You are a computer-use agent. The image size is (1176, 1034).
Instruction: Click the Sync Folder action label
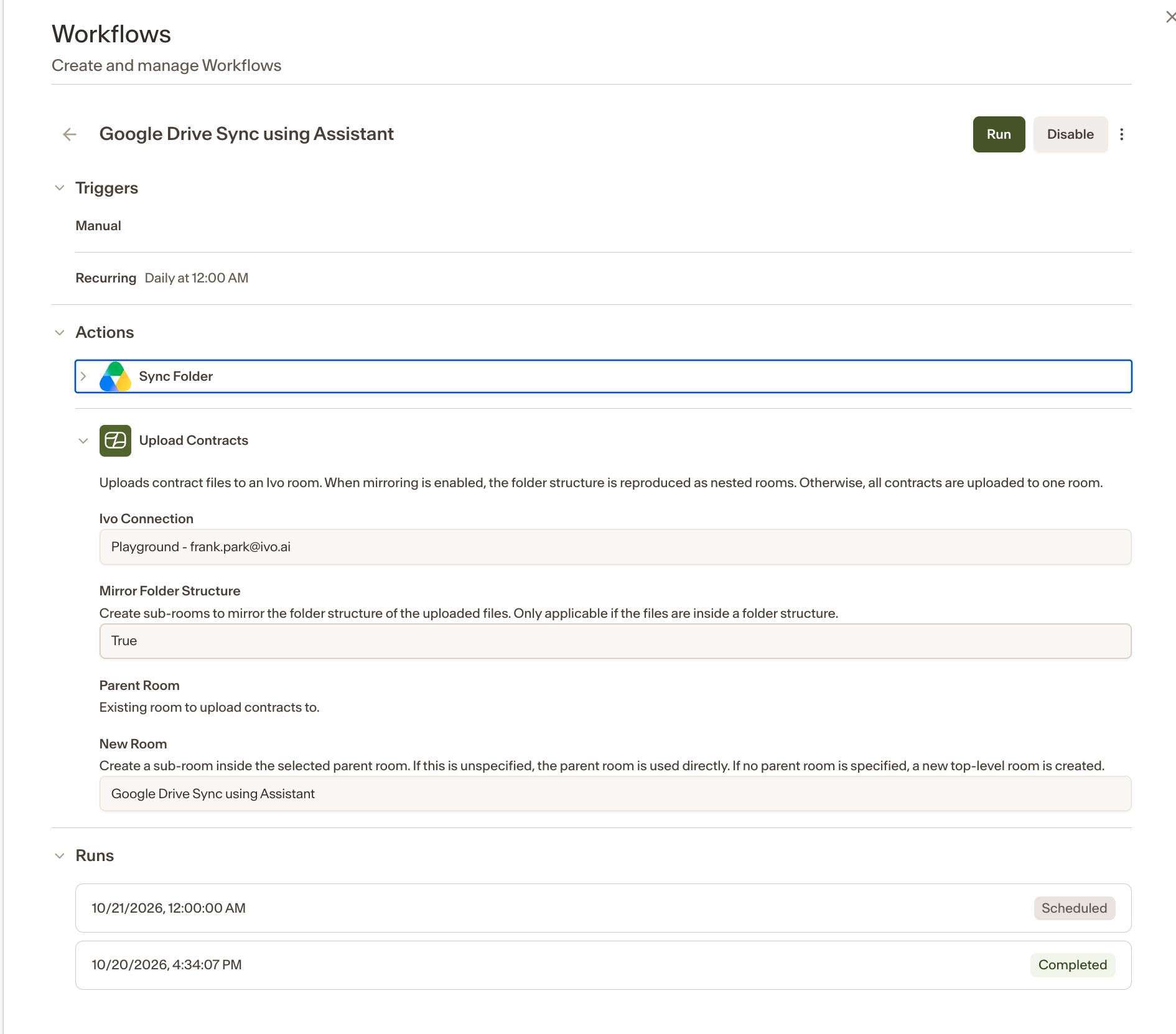tap(176, 376)
